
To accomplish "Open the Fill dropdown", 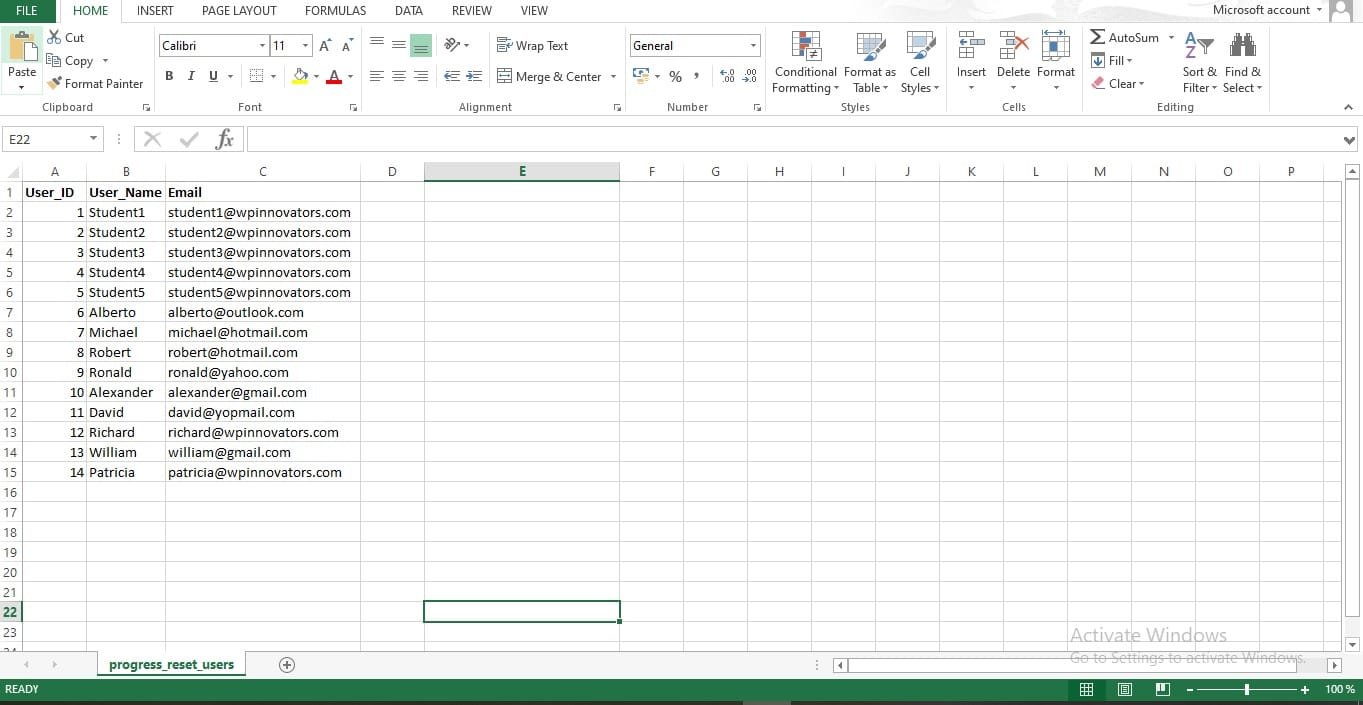I will [x=1111, y=60].
